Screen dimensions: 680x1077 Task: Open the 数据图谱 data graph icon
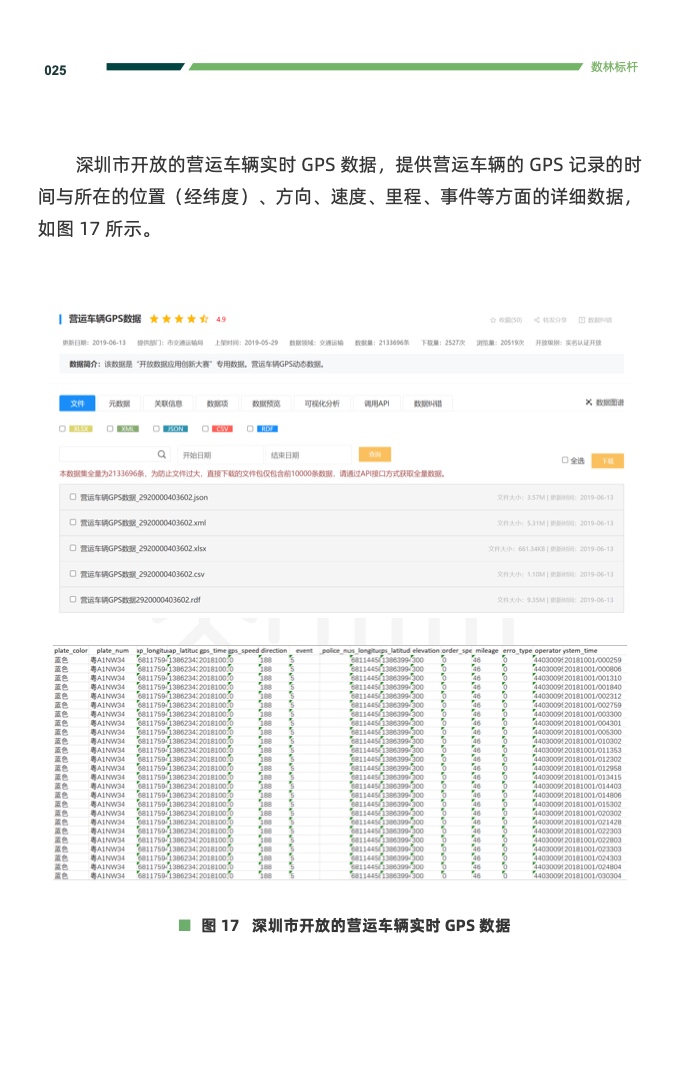[x=589, y=402]
